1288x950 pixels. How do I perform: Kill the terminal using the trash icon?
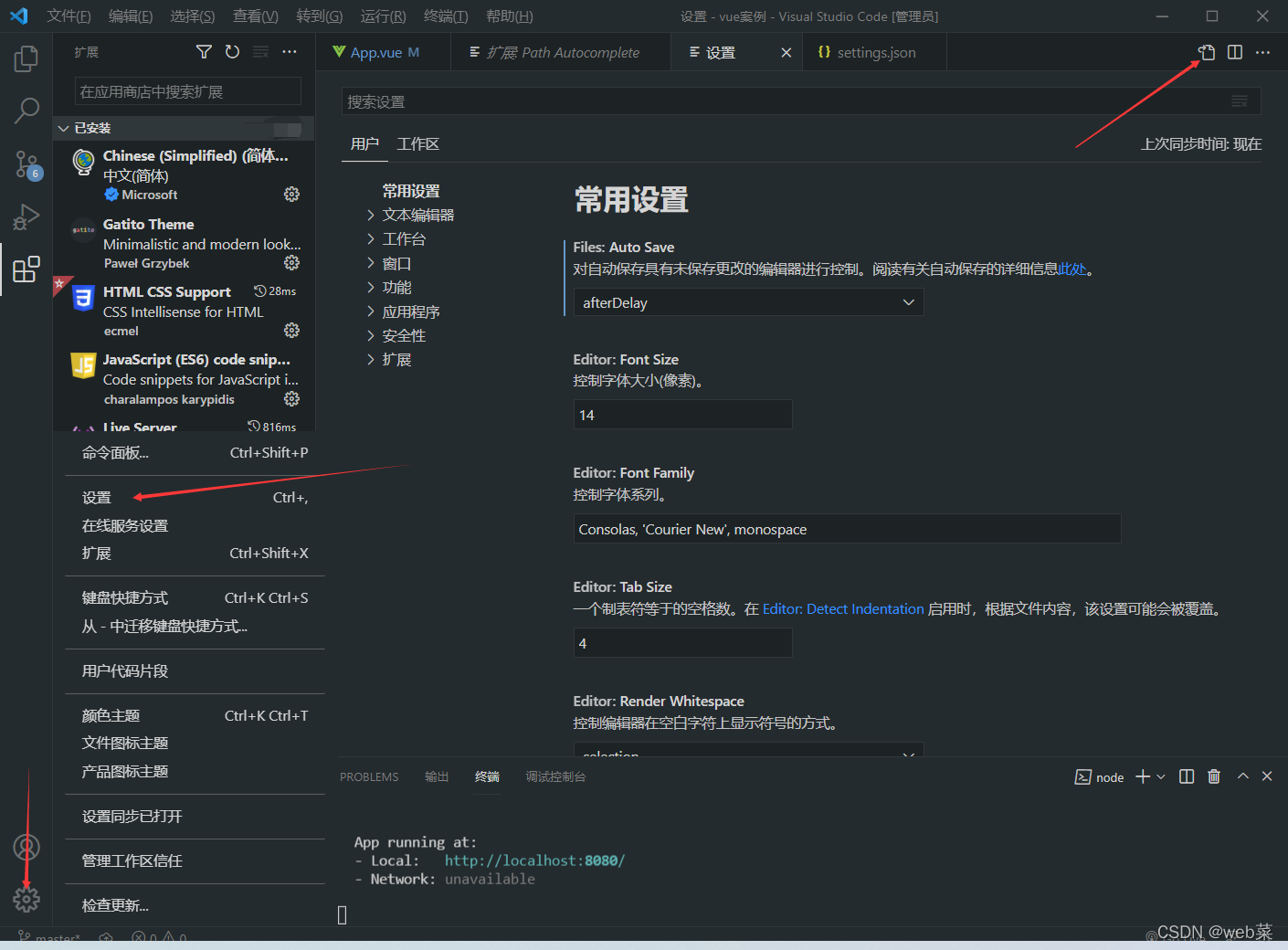pos(1214,776)
